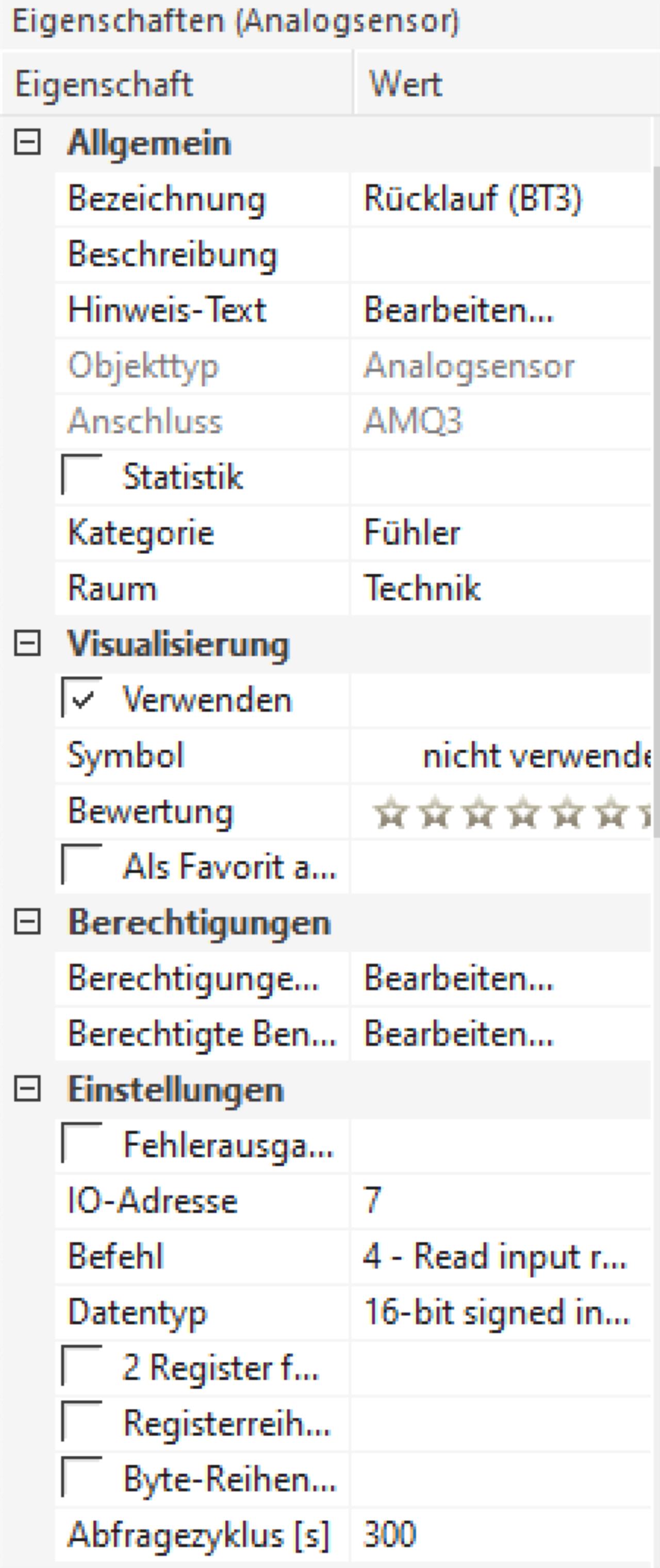Open Berechtigte Benutzer Bearbeiten link
Viewport: 660px width, 1568px height.
(458, 1034)
